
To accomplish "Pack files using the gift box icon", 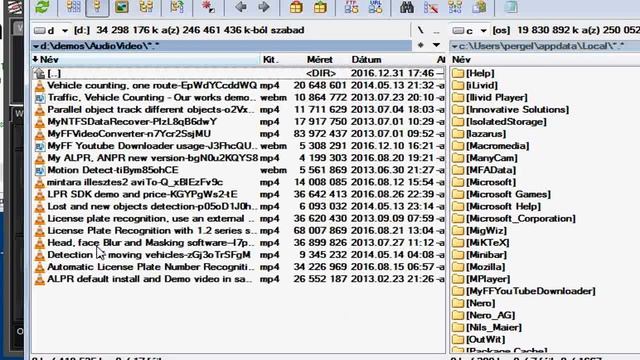I will (296, 7).
